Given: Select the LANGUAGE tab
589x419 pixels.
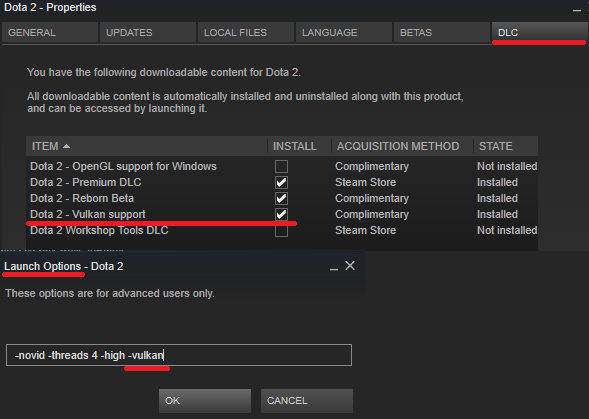Looking at the screenshot, I should pos(344,33).
